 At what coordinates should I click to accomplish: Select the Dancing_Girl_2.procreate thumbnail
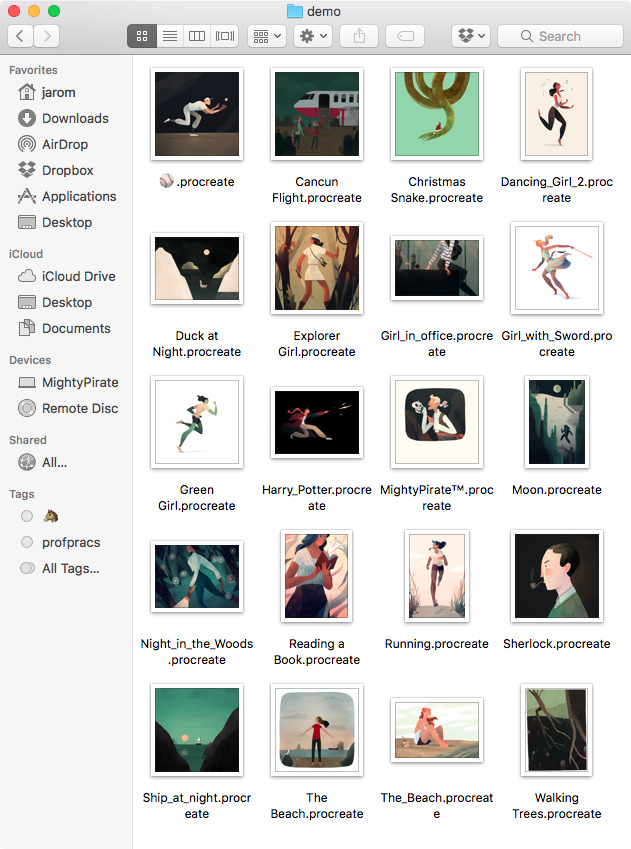tap(556, 114)
